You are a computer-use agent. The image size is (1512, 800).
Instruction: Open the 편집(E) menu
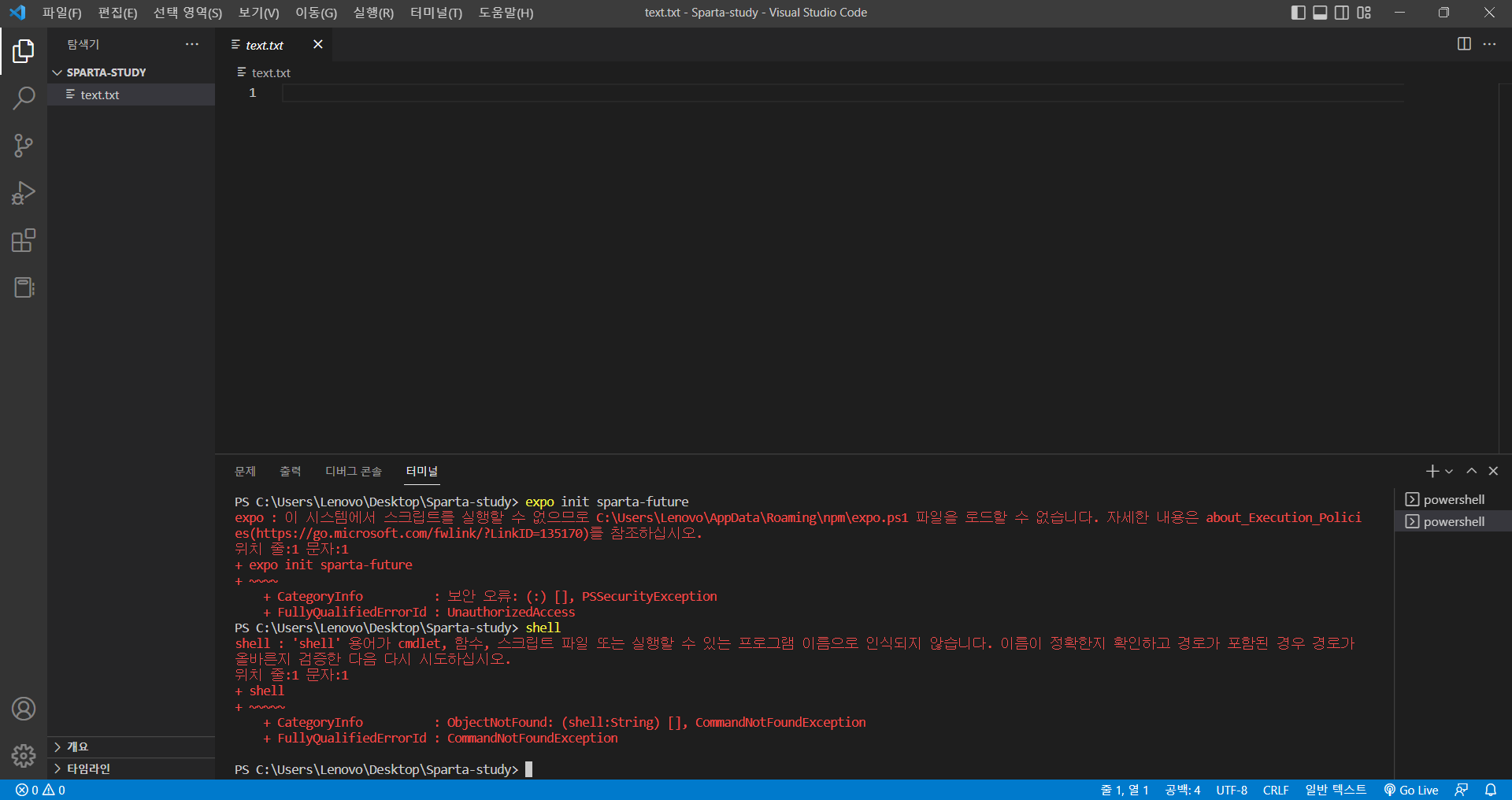point(117,13)
